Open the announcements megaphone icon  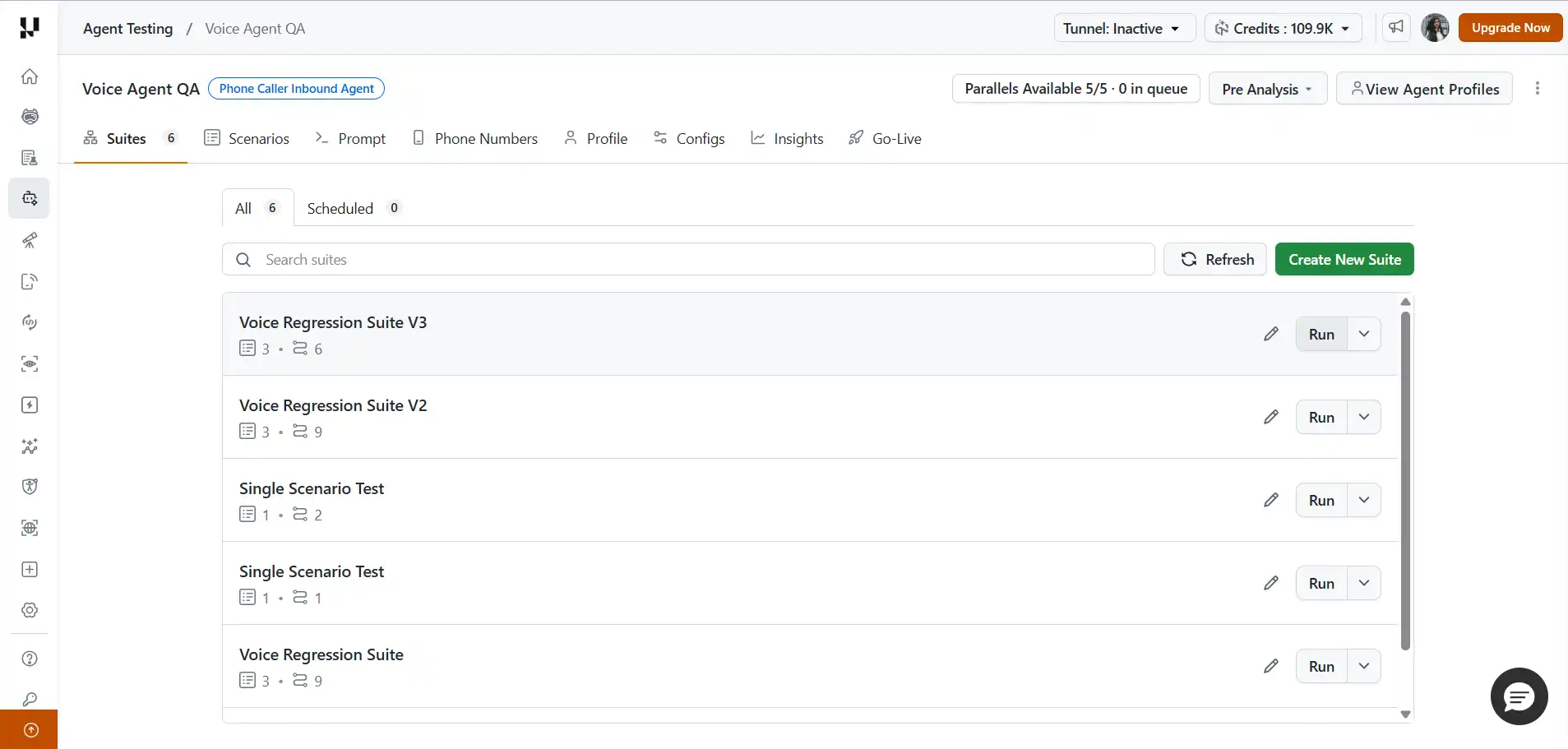click(x=1396, y=27)
